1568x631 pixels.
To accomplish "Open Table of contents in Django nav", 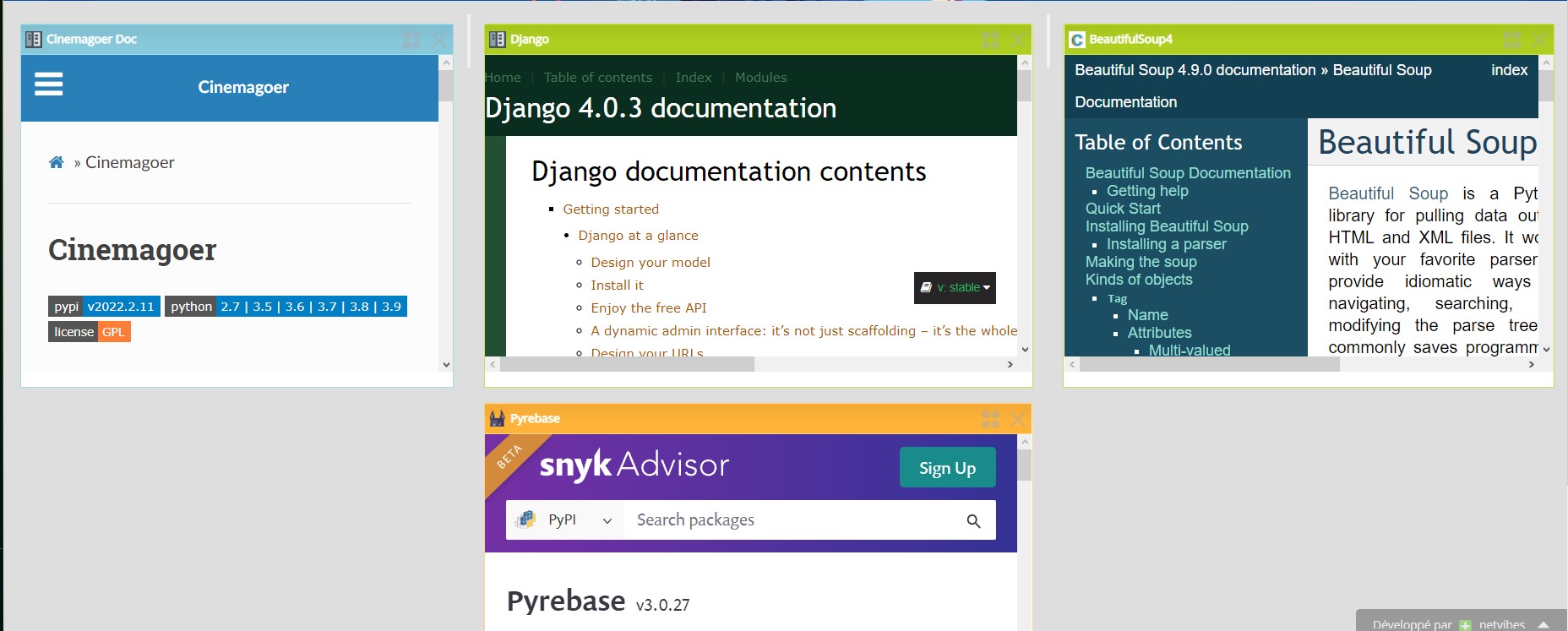I will tap(598, 78).
